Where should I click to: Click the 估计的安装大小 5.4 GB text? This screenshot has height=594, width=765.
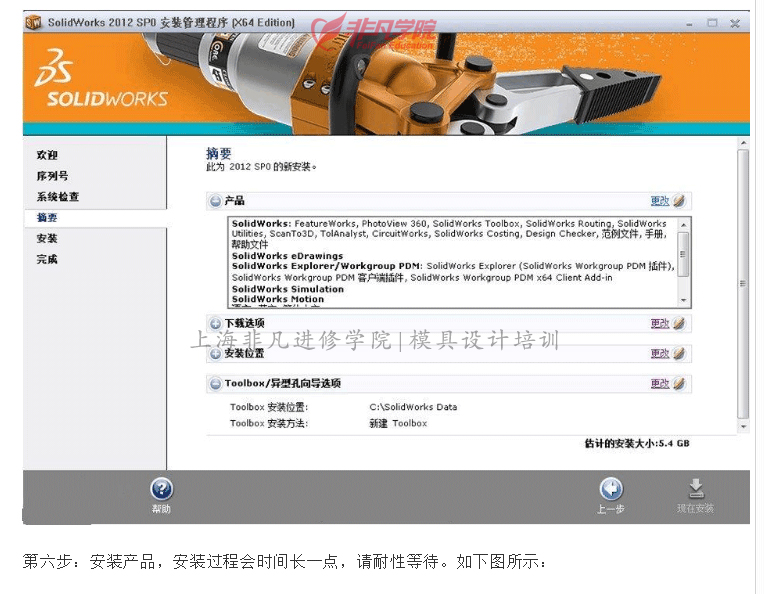pos(637,443)
